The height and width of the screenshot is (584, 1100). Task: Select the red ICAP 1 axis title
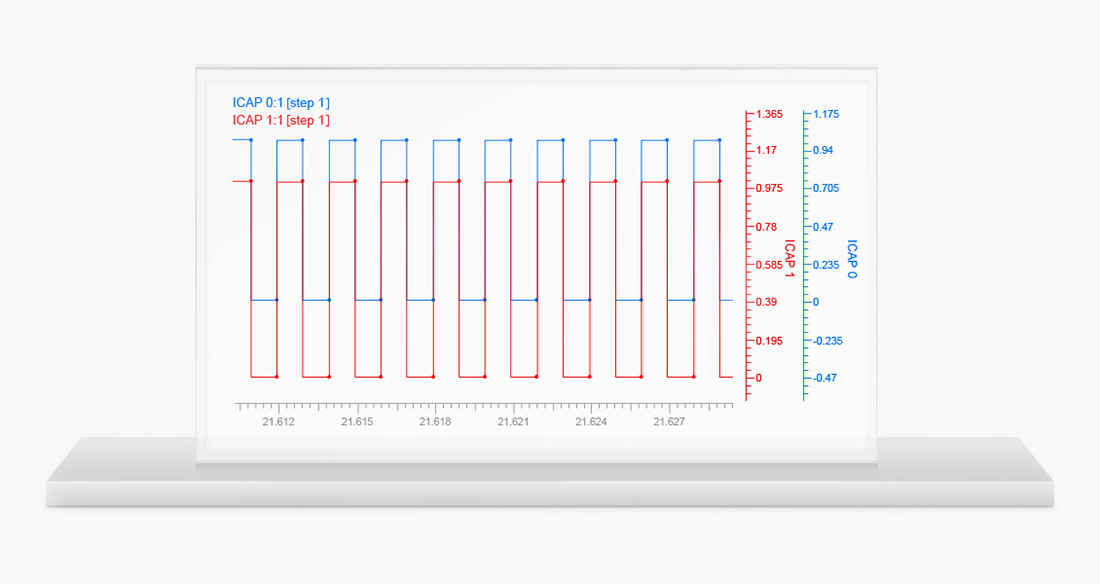(x=789, y=257)
